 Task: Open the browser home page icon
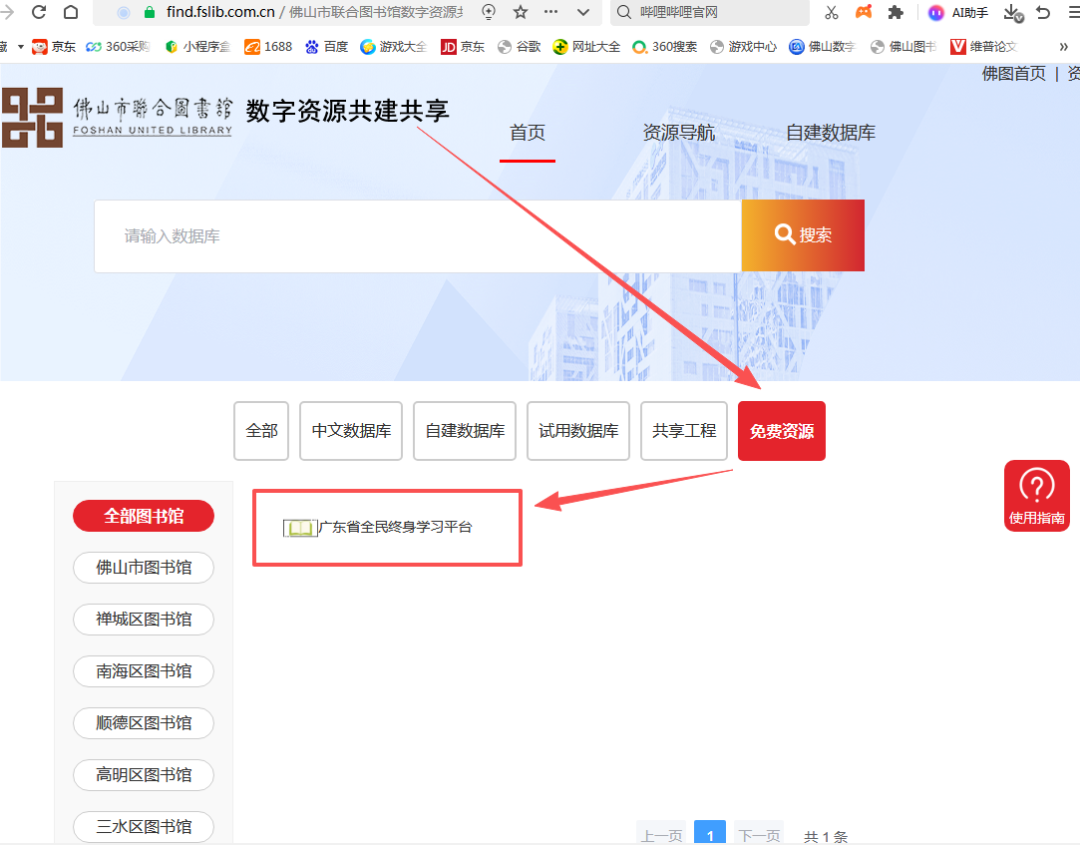click(x=71, y=12)
